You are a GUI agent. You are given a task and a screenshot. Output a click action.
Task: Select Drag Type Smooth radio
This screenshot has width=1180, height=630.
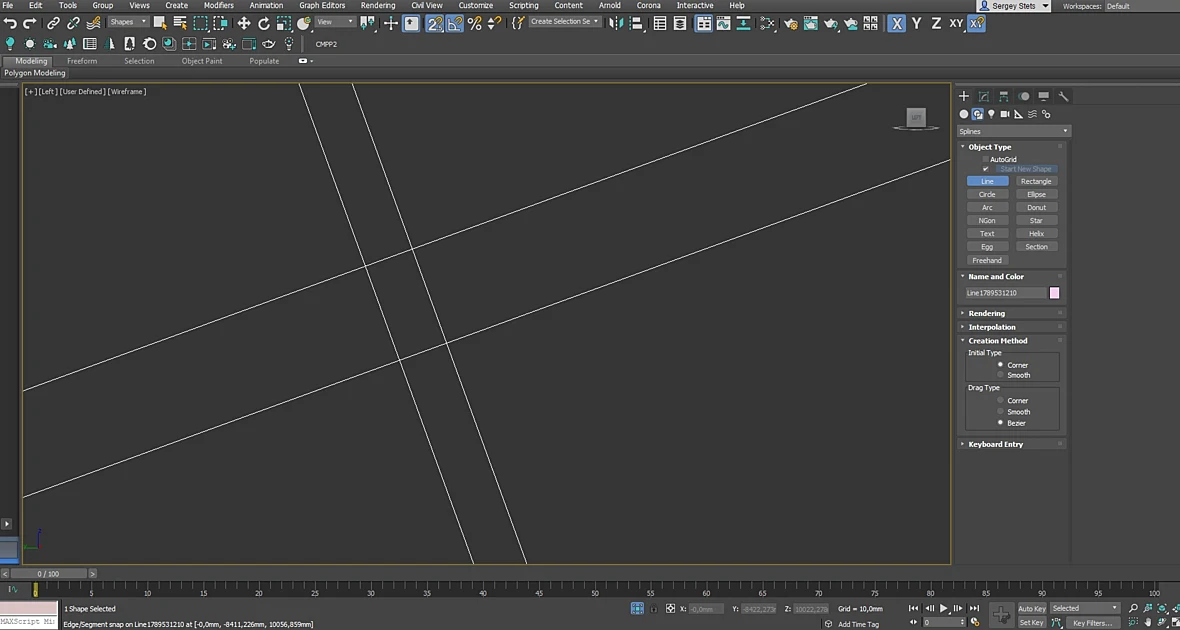click(1000, 412)
